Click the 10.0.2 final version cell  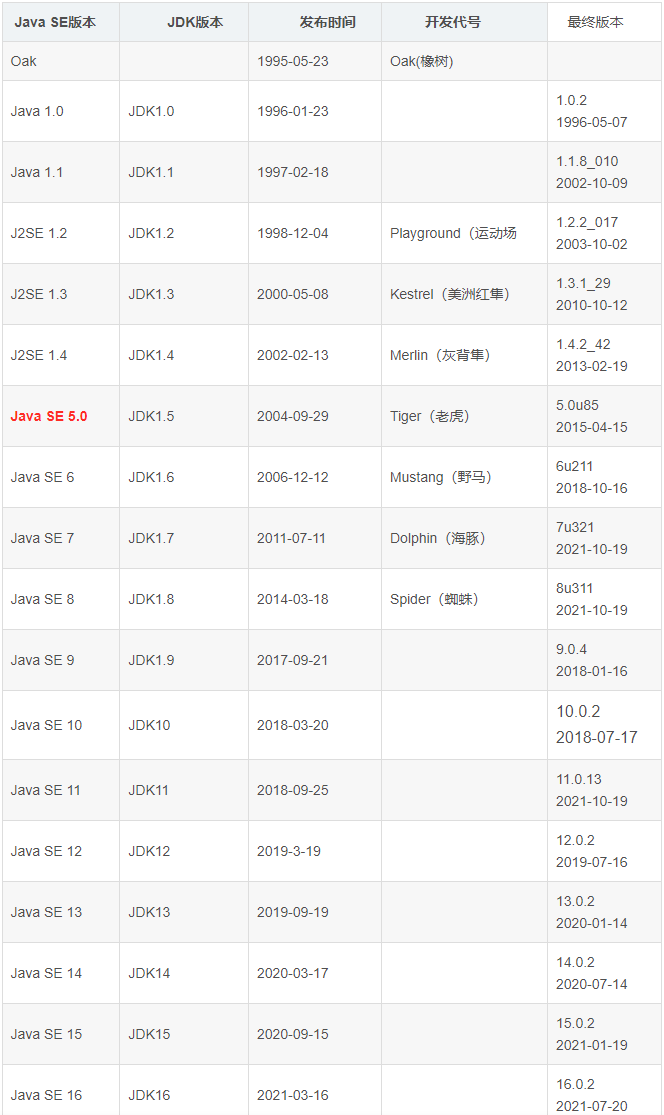pyautogui.click(x=578, y=712)
